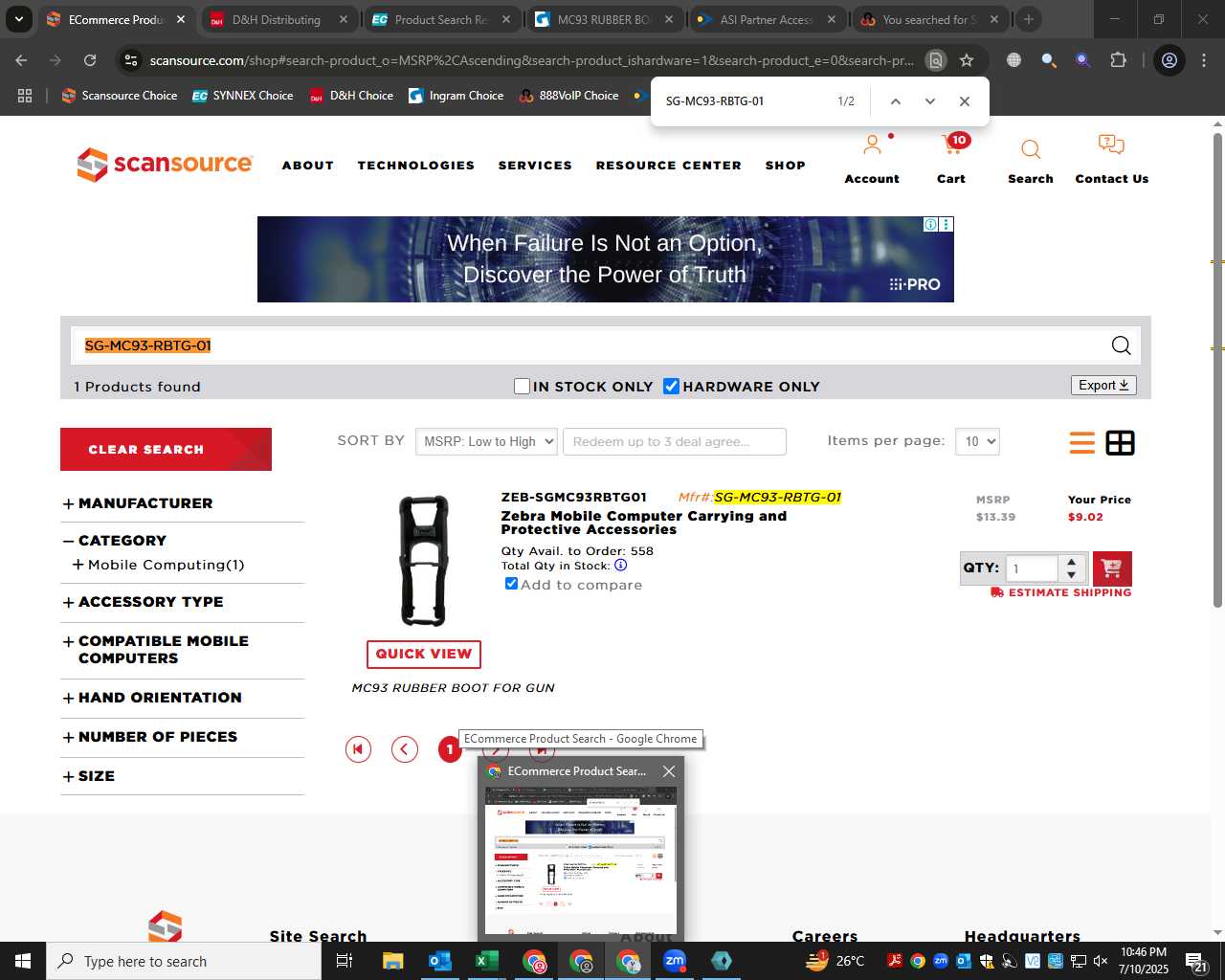This screenshot has height=980, width=1225.
Task: Open Excel from the taskbar
Action: (x=487, y=961)
